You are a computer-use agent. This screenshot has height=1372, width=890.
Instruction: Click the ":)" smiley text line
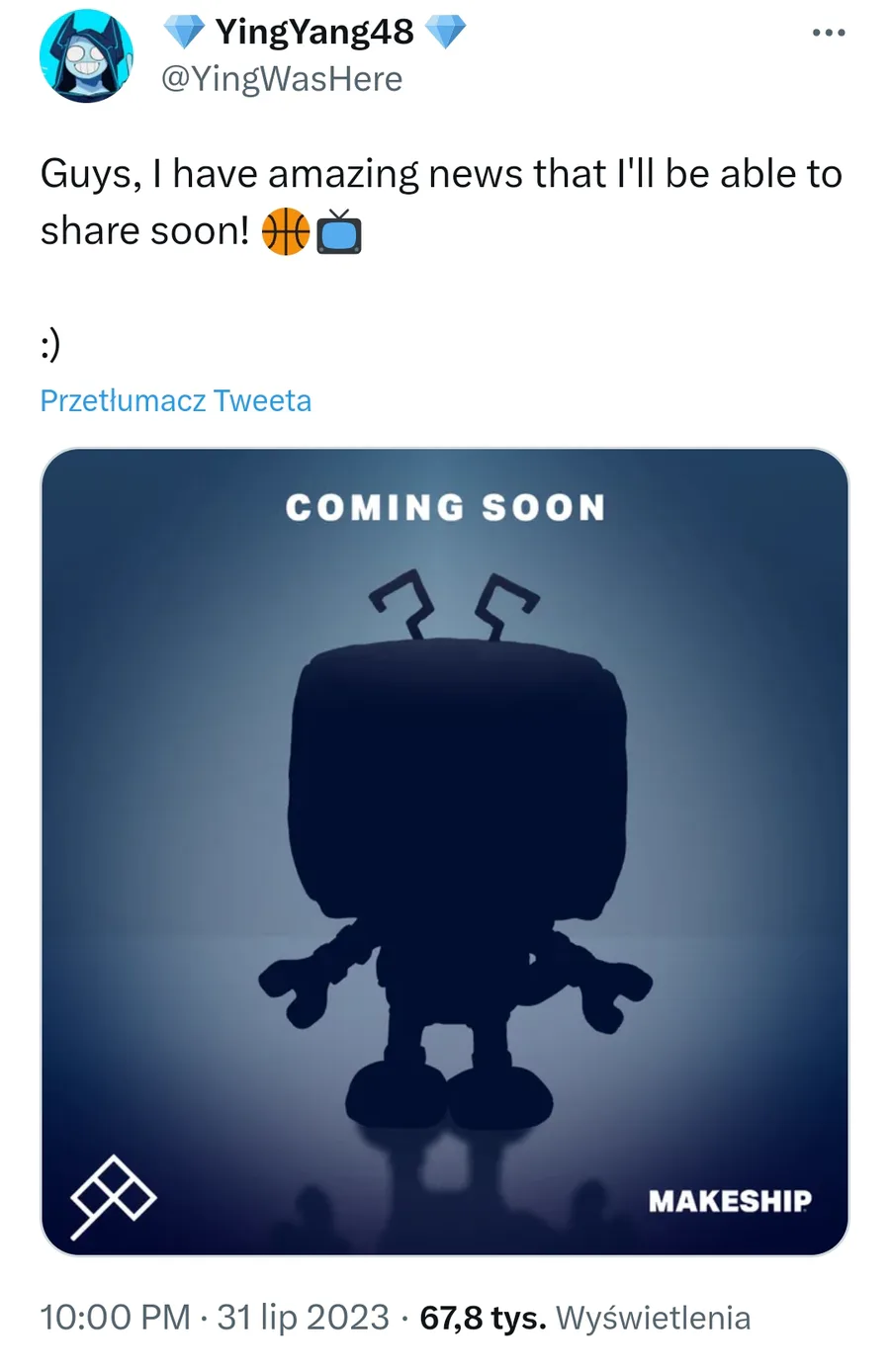50,344
